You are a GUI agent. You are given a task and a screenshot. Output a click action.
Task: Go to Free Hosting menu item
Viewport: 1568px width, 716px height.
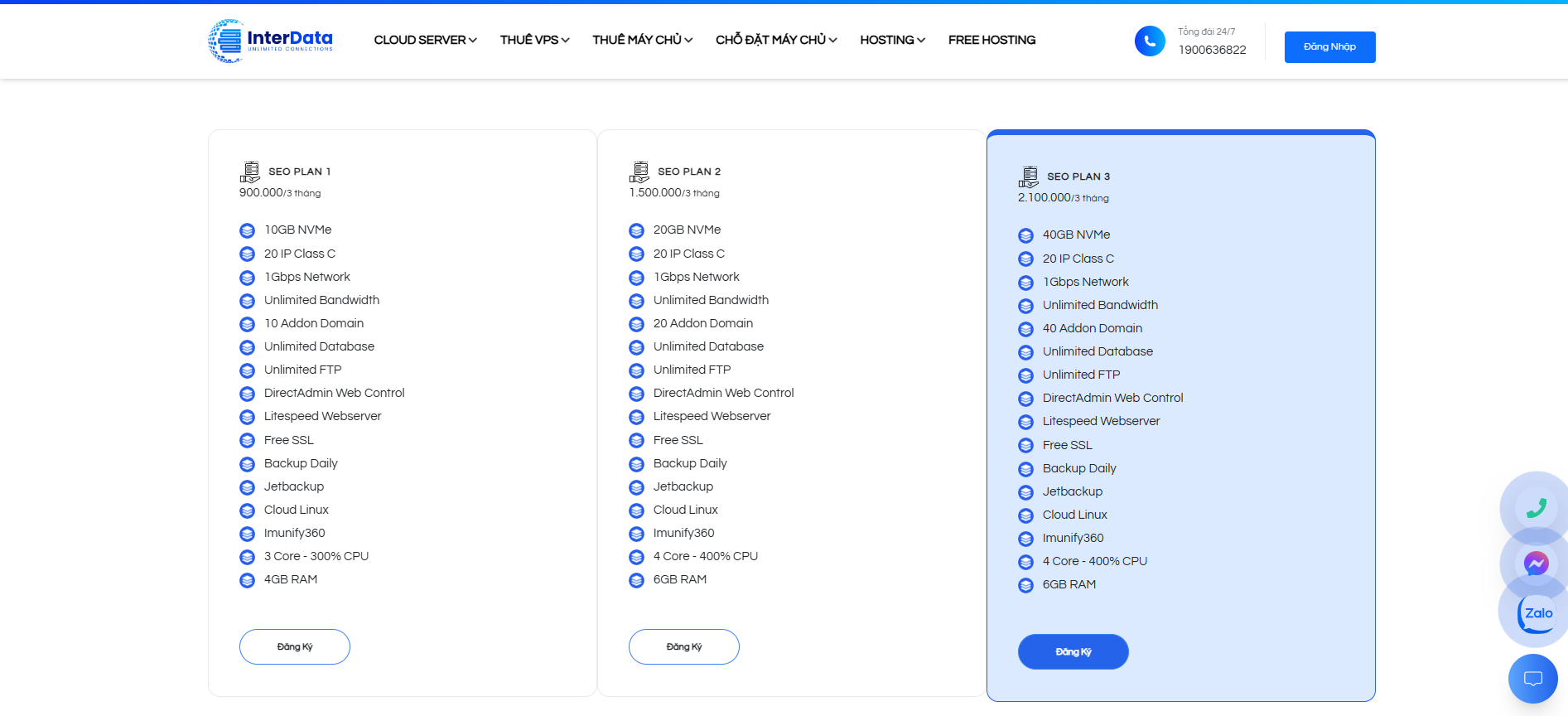pos(991,40)
